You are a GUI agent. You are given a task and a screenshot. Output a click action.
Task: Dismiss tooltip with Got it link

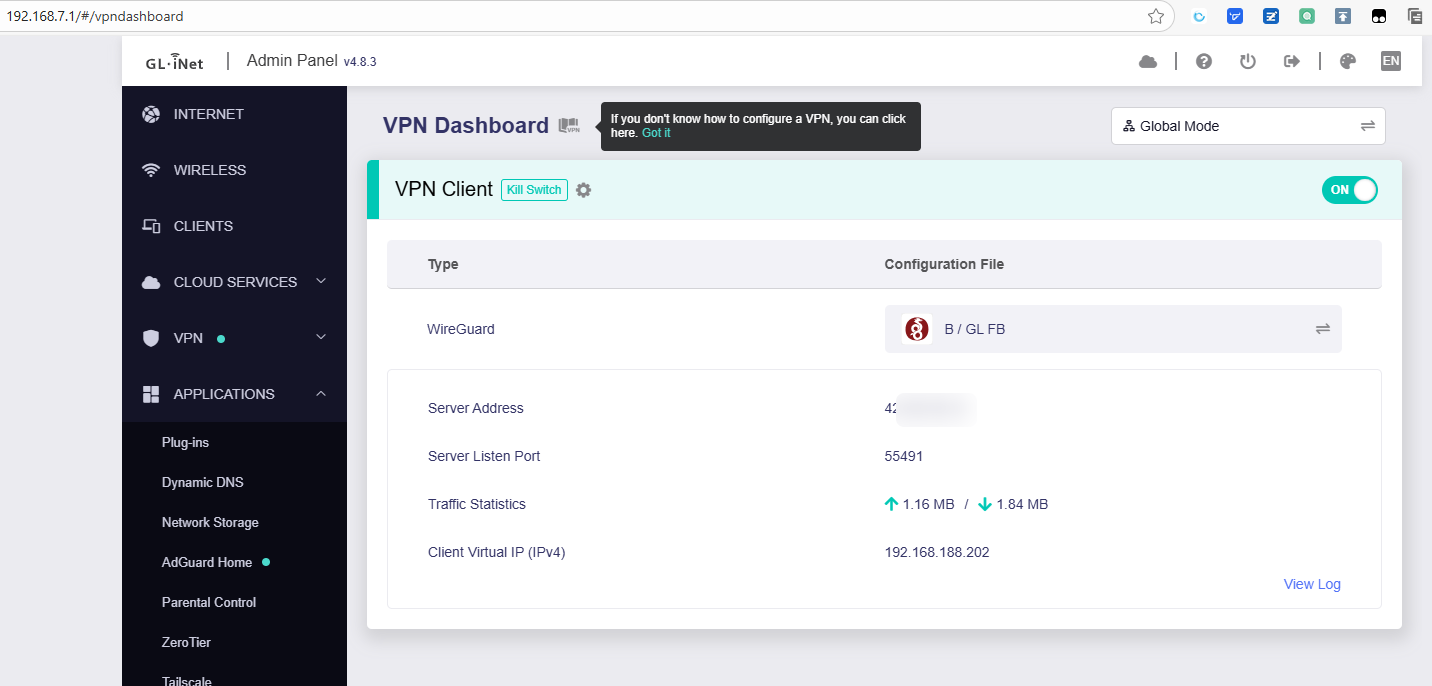(656, 133)
